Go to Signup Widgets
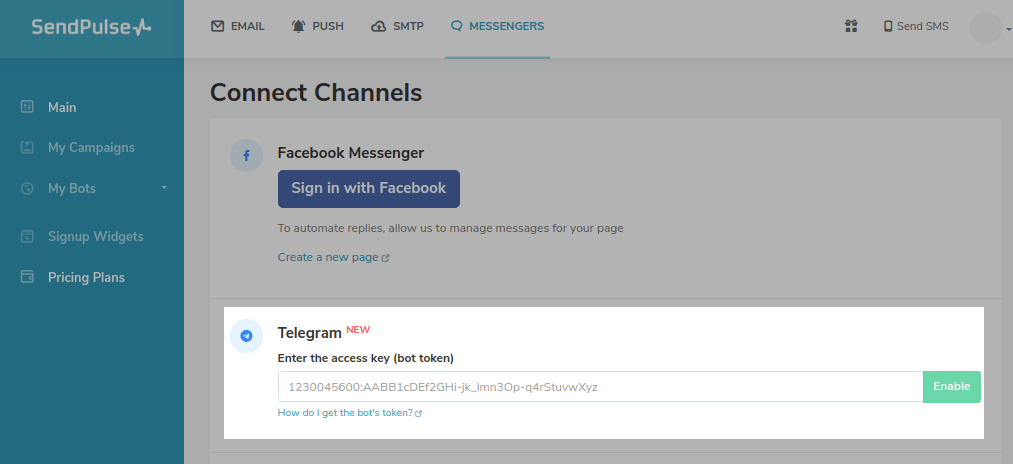This screenshot has height=464, width=1013. [96, 237]
